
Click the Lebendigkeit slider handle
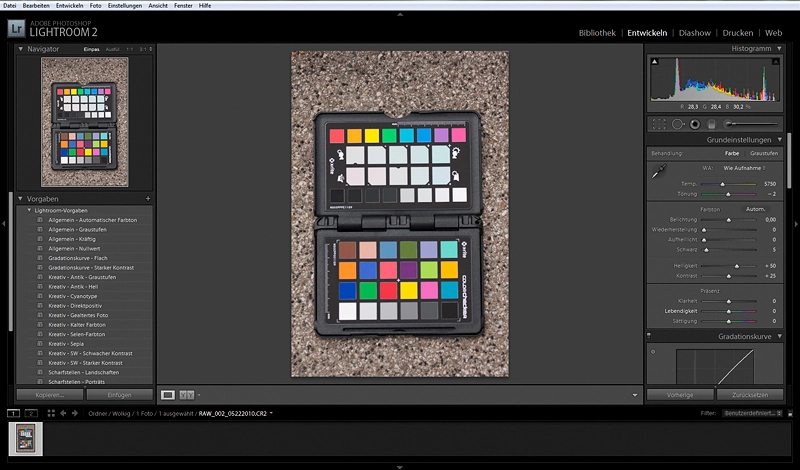tap(729, 311)
